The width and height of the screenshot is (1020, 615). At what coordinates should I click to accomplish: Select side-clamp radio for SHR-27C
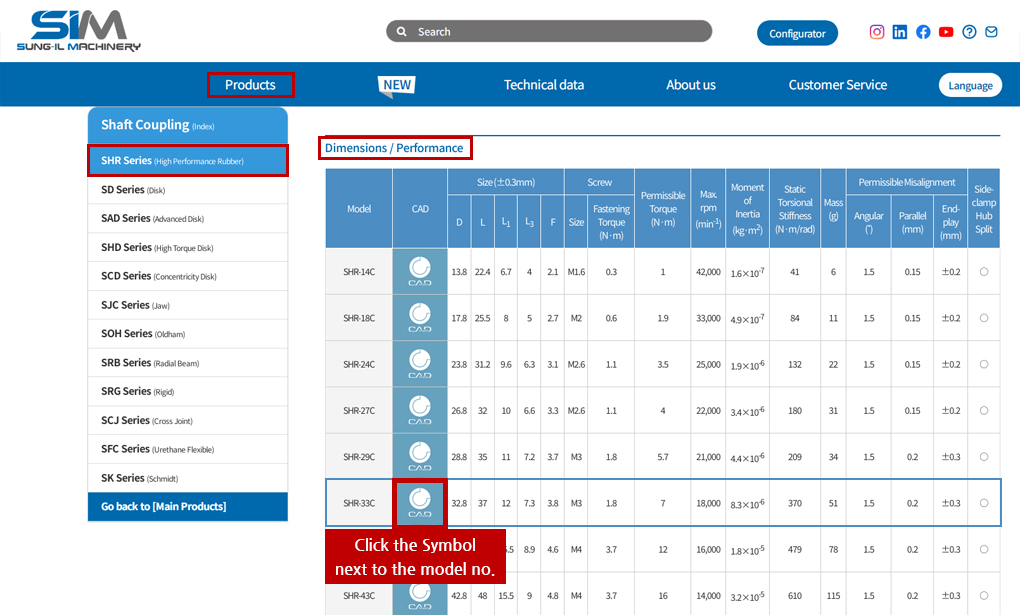point(984,410)
